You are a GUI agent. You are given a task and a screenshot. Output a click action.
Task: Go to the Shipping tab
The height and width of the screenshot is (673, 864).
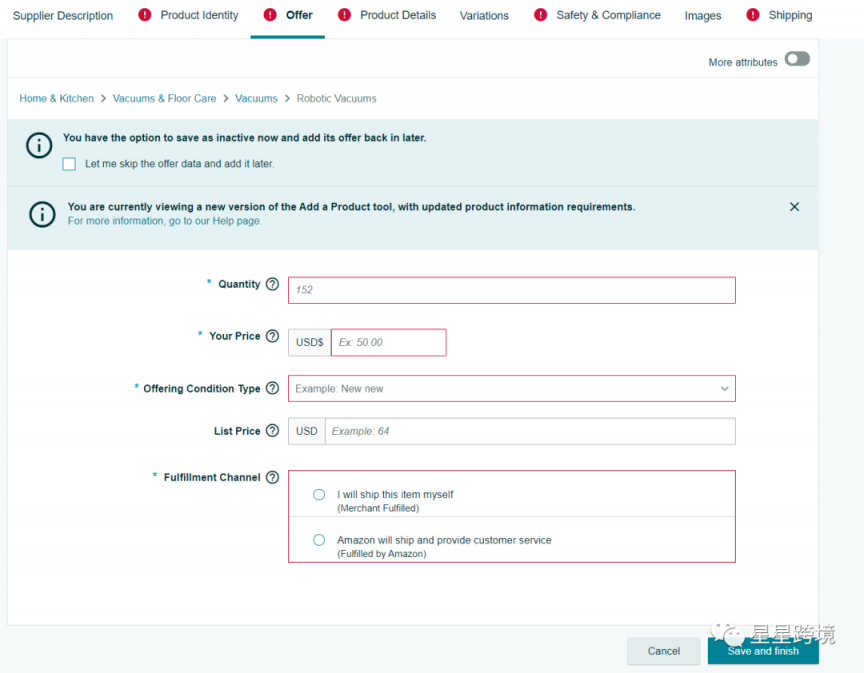click(790, 15)
